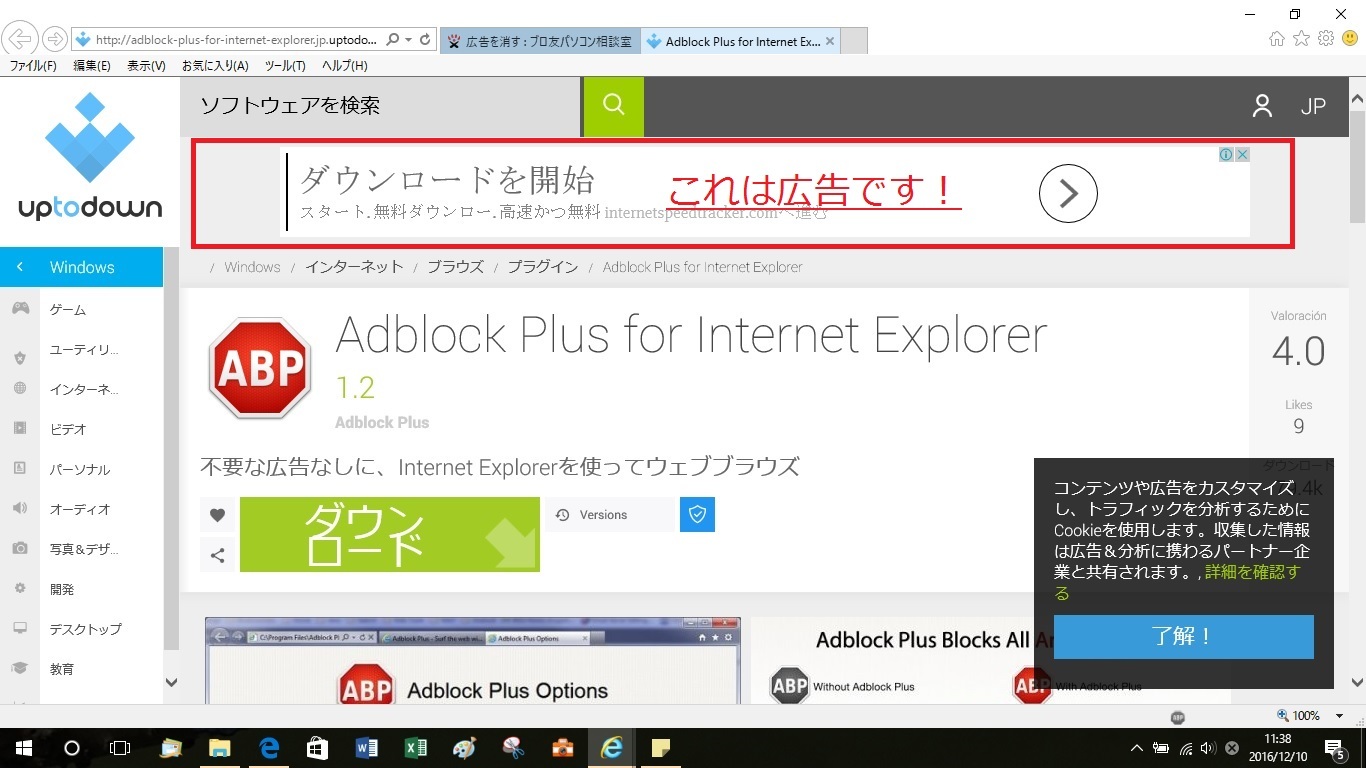Click the ソフトウェアを検索 search field
The height and width of the screenshot is (768, 1366).
coord(380,106)
